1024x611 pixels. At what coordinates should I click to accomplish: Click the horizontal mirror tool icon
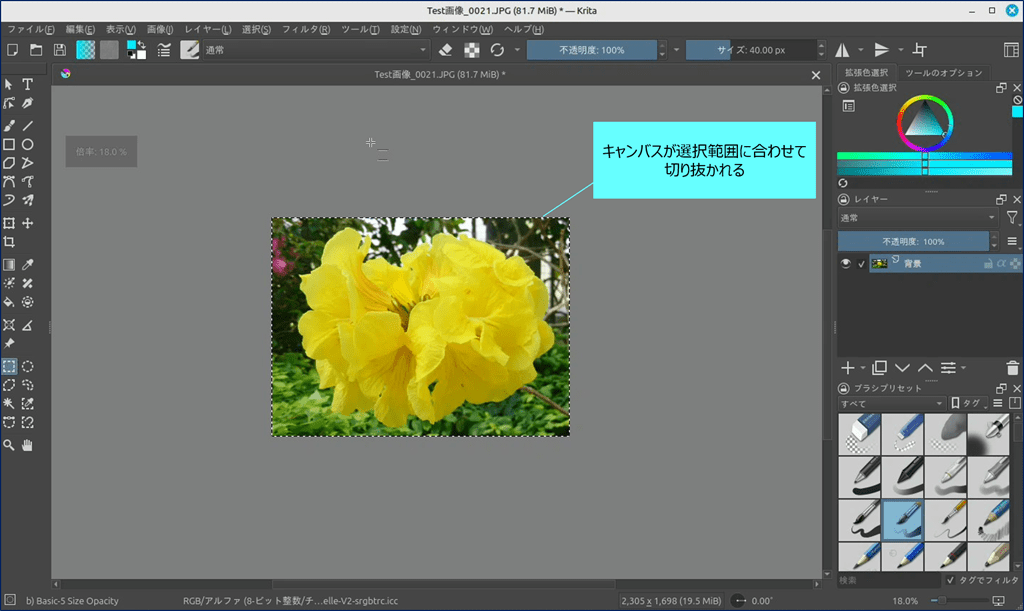pos(842,50)
